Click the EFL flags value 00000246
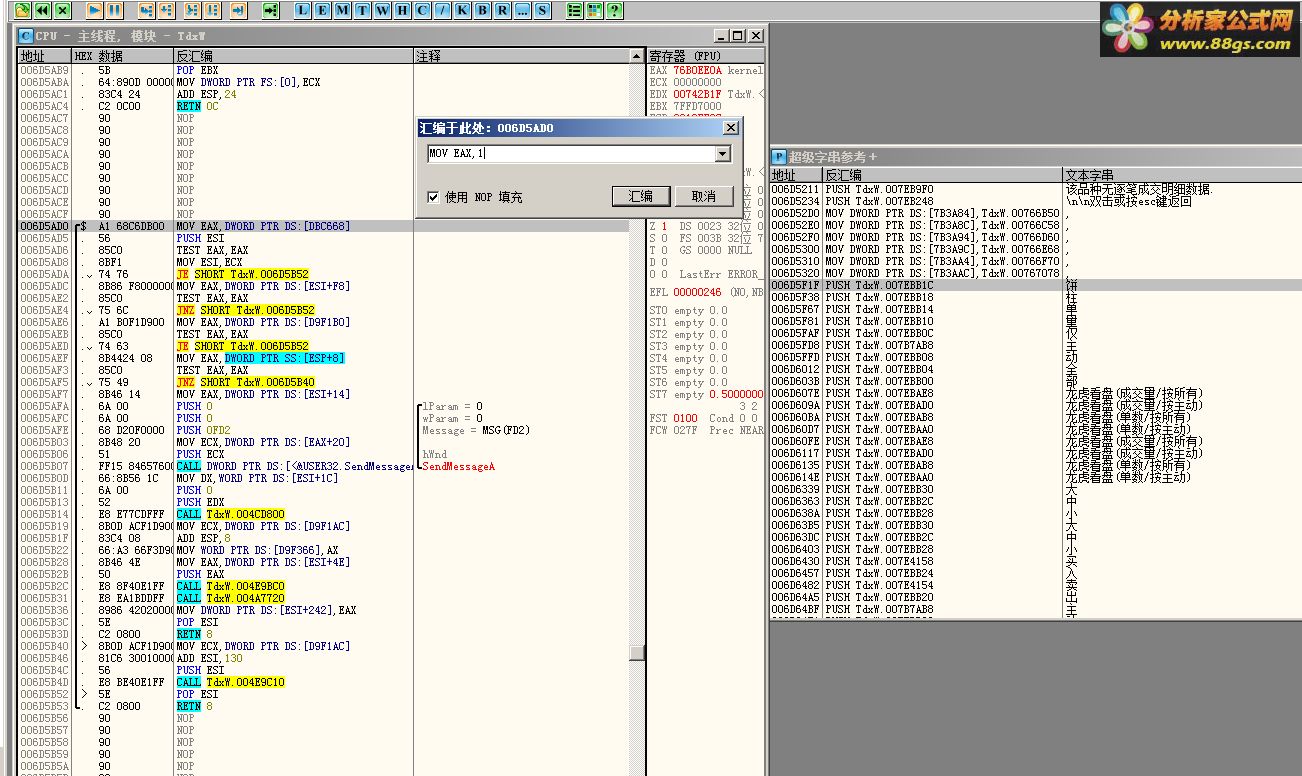 tap(696, 292)
